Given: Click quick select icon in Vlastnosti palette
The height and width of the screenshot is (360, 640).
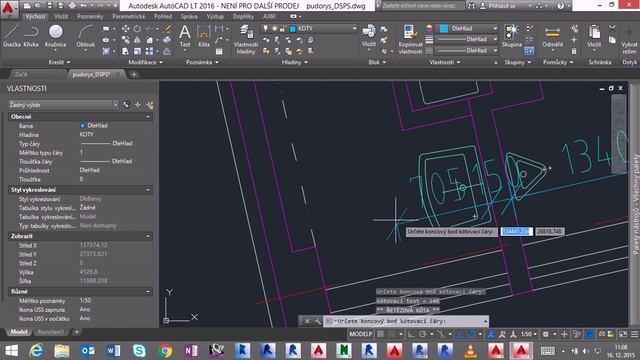Looking at the screenshot, I should [150, 105].
